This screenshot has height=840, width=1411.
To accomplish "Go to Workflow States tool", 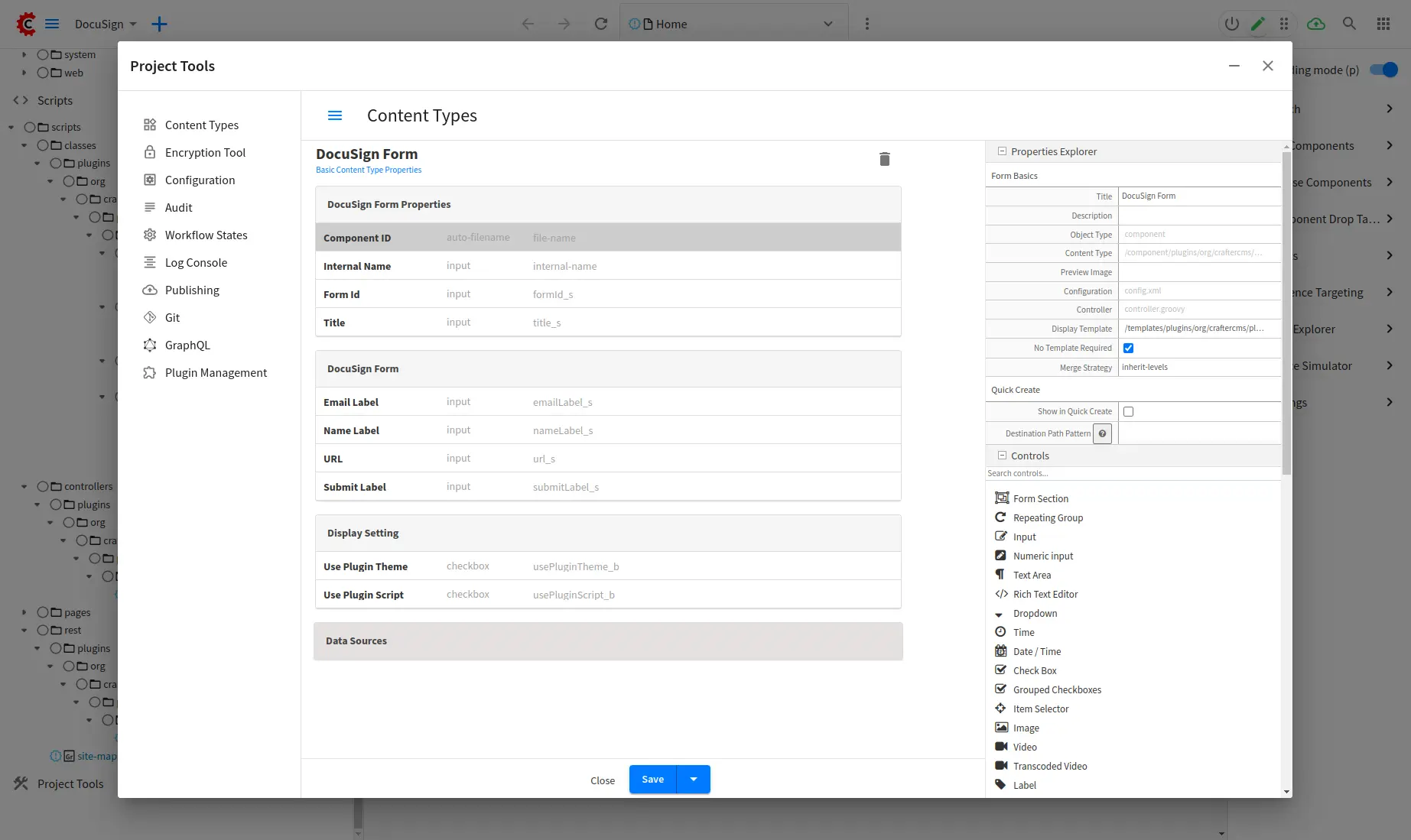I will click(206, 235).
